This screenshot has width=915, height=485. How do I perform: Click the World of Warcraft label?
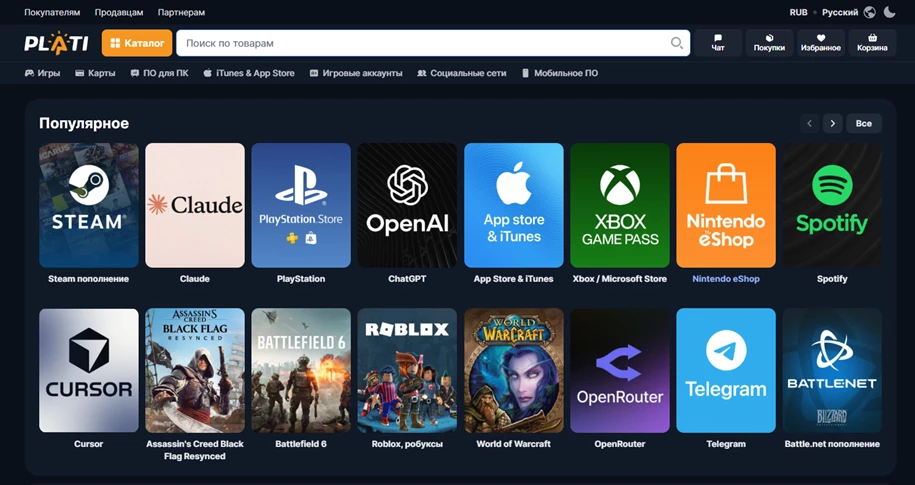tap(514, 444)
